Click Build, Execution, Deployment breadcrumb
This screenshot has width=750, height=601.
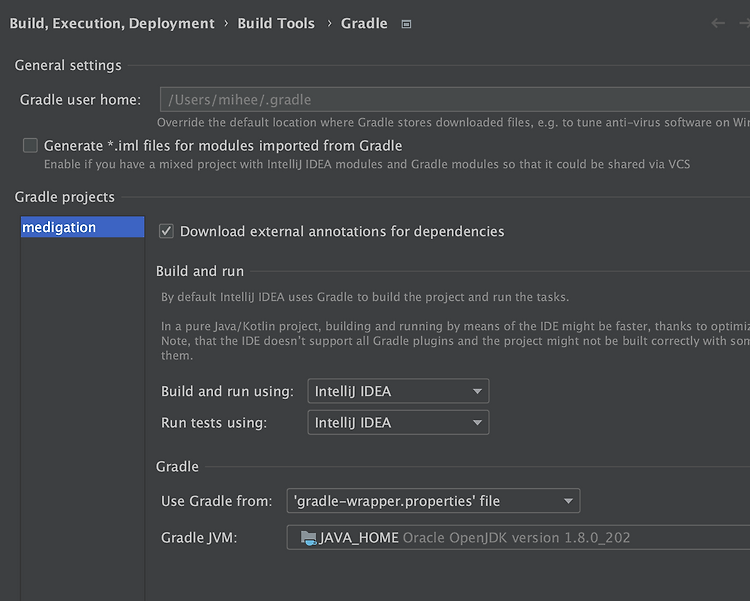112,23
